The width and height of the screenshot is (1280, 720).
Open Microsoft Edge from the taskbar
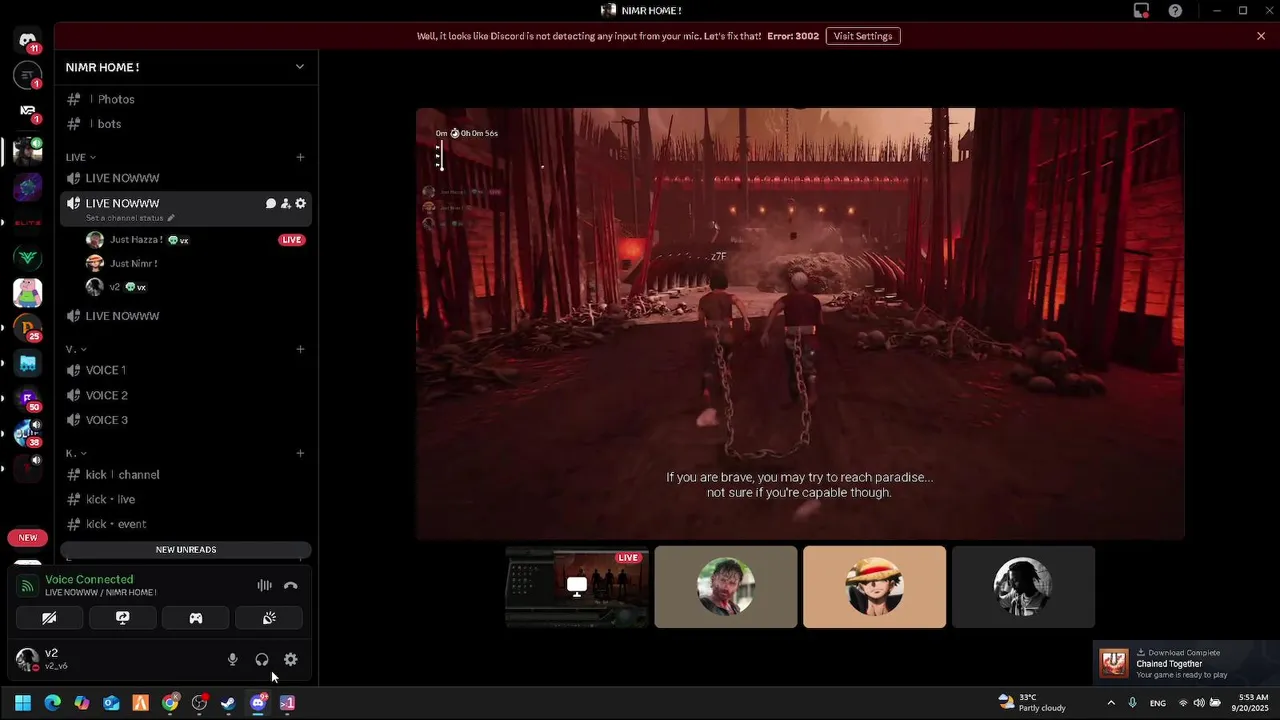(53, 703)
